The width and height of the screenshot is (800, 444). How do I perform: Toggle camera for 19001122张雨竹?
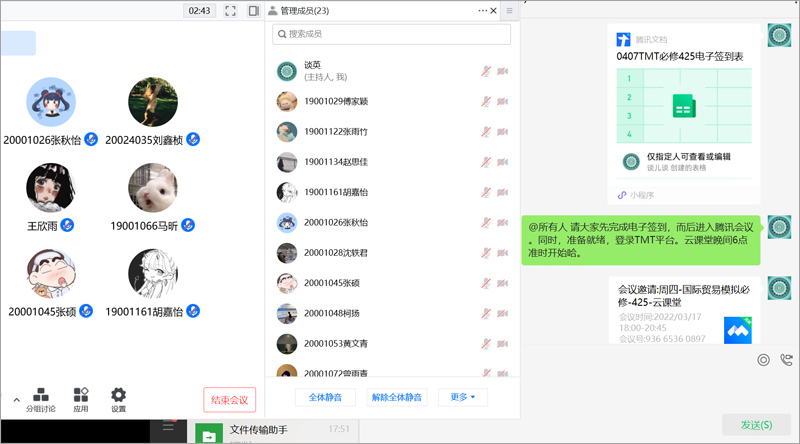[502, 132]
